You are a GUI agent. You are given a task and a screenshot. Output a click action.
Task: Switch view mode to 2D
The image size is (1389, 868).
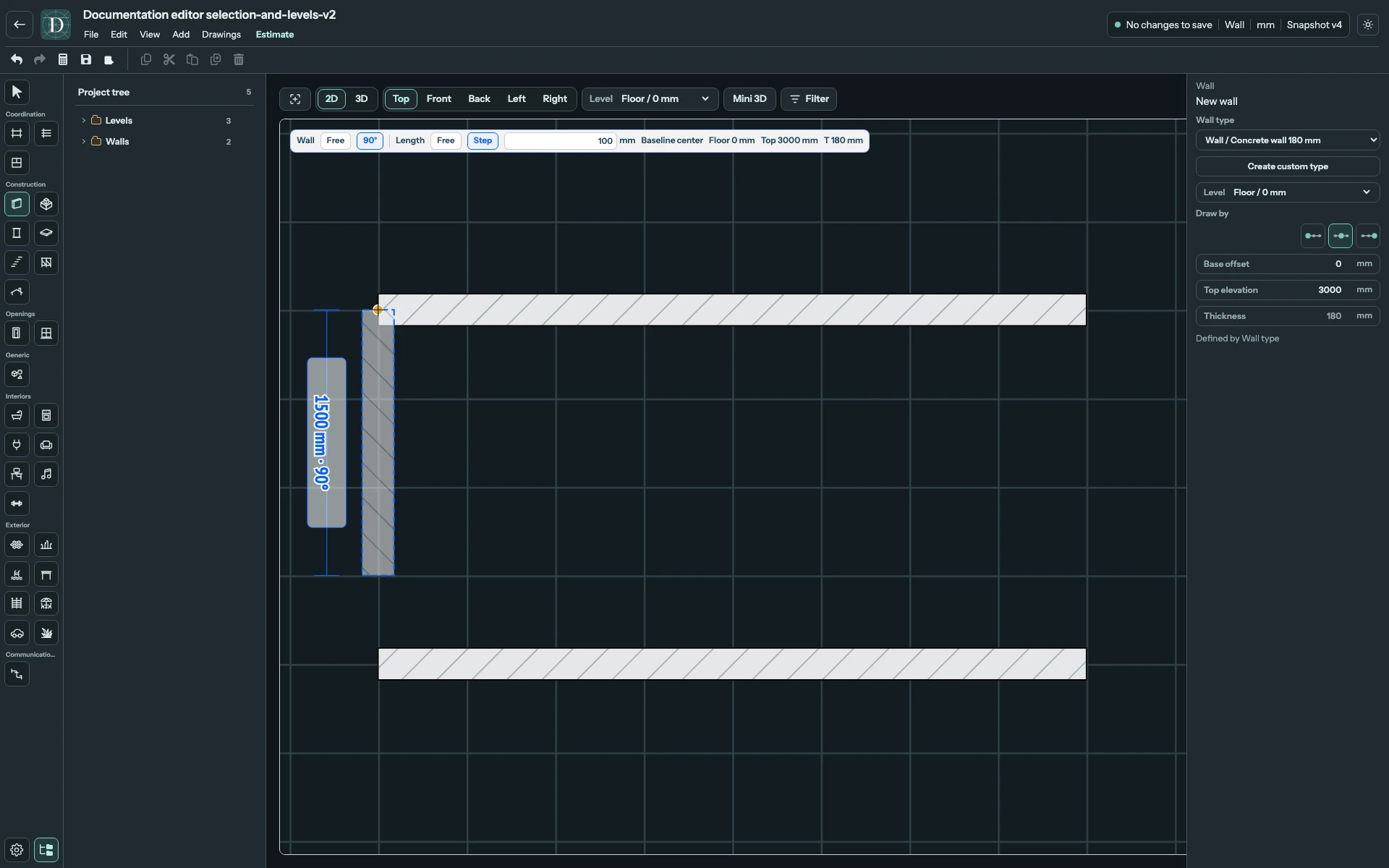click(x=331, y=99)
